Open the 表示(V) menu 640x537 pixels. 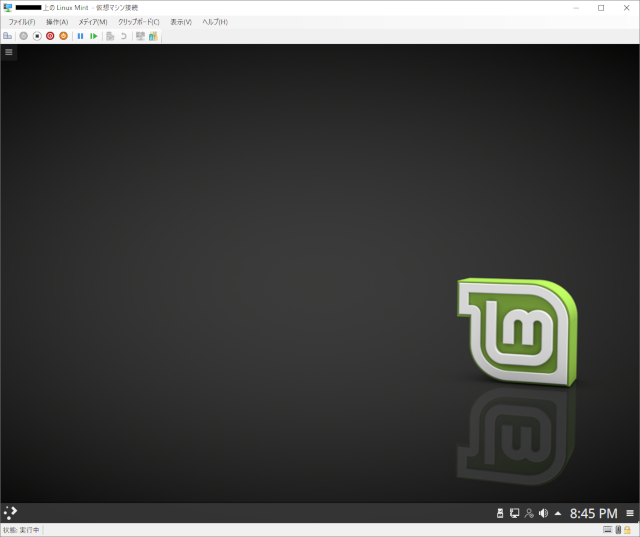click(x=181, y=22)
